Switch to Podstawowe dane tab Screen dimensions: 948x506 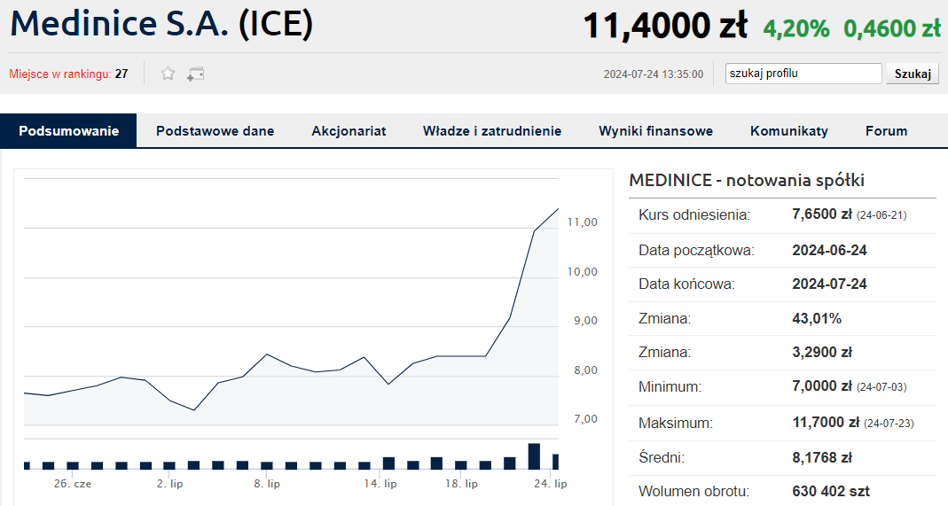(x=215, y=131)
